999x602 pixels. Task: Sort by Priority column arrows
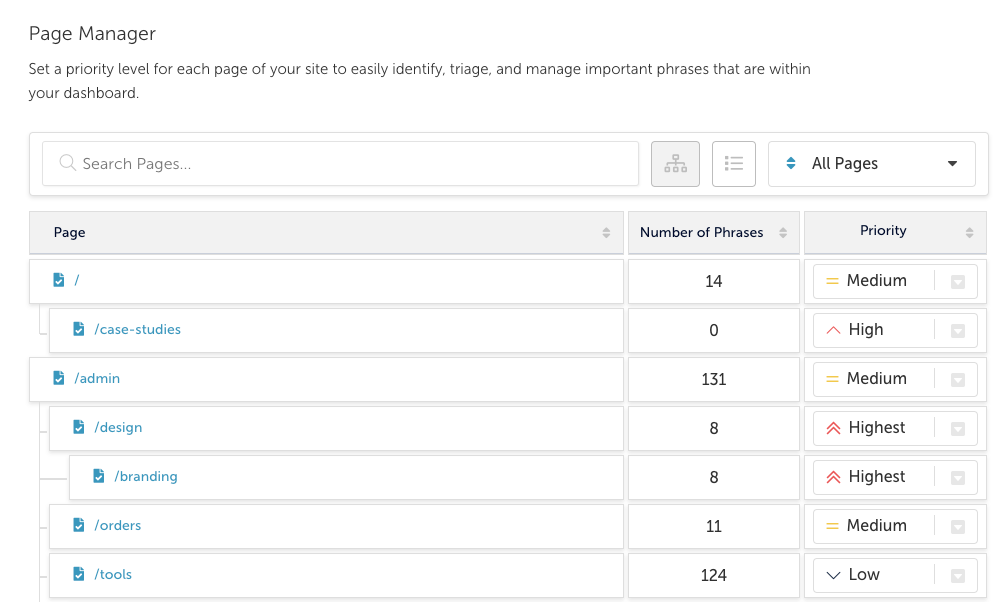click(969, 233)
